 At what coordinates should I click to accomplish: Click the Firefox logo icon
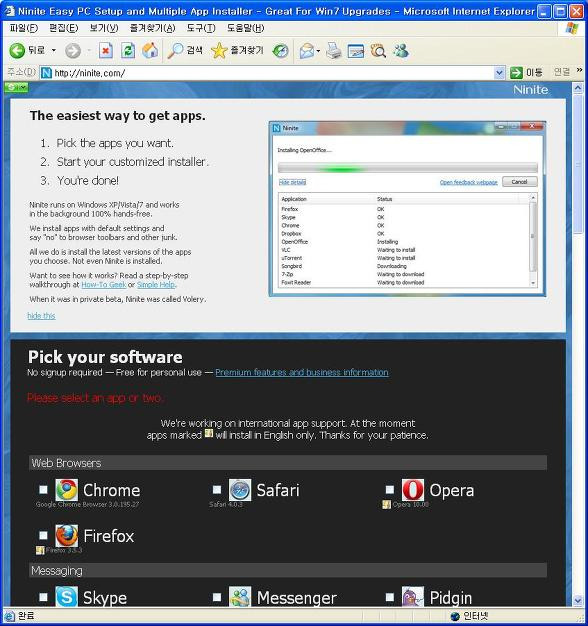coord(66,536)
